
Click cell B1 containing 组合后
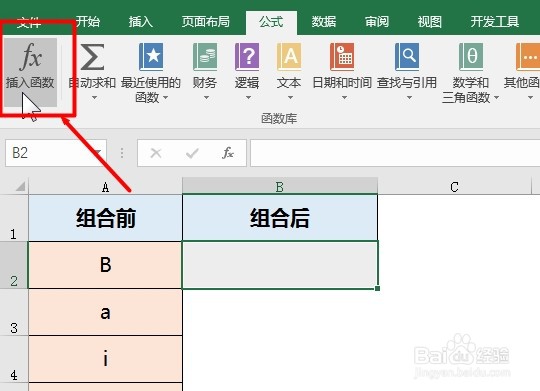point(280,218)
